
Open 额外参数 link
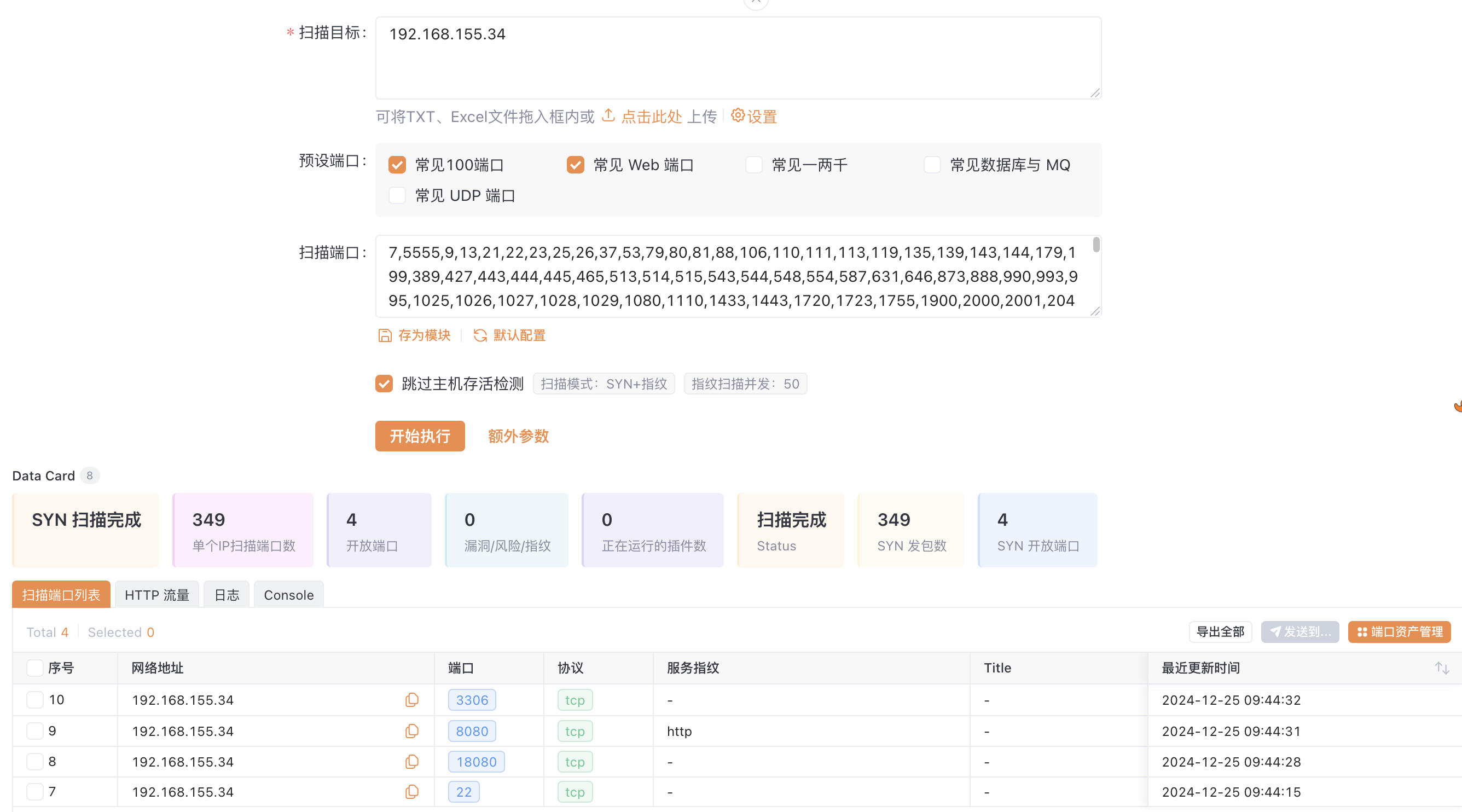pos(518,436)
